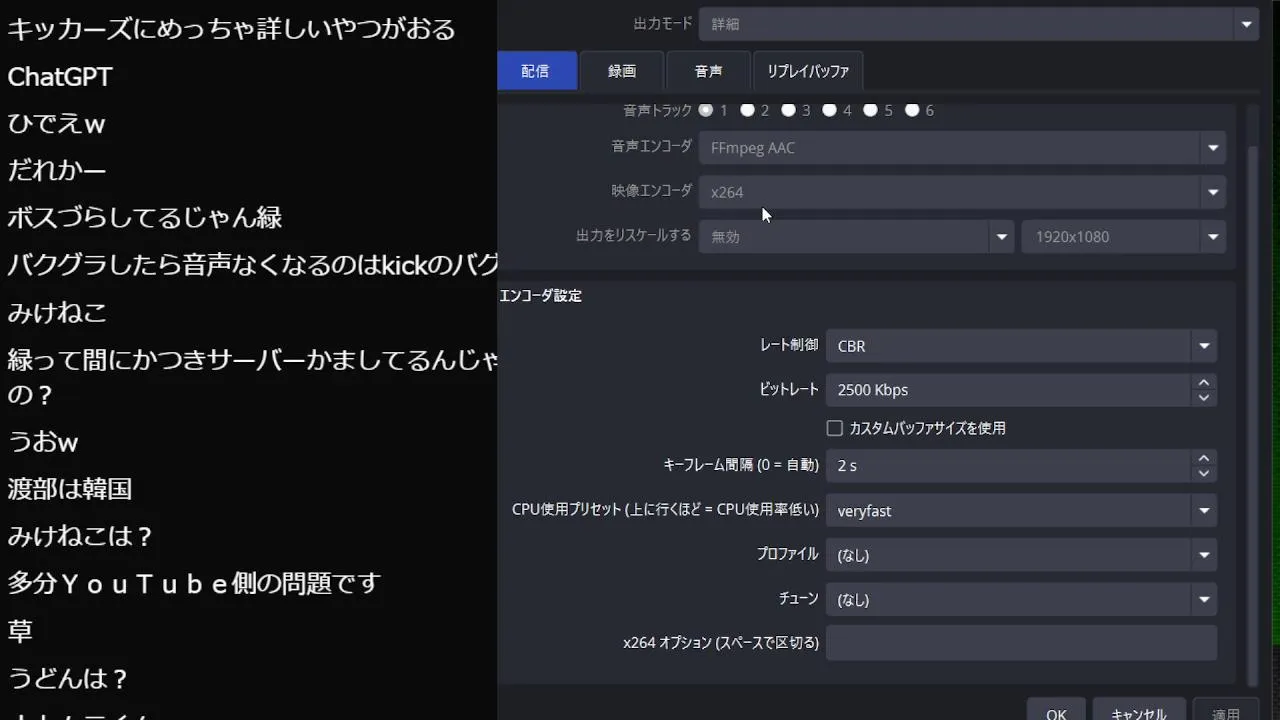The width and height of the screenshot is (1280, 720).
Task: Click the キャンセル button
Action: coord(1139,710)
